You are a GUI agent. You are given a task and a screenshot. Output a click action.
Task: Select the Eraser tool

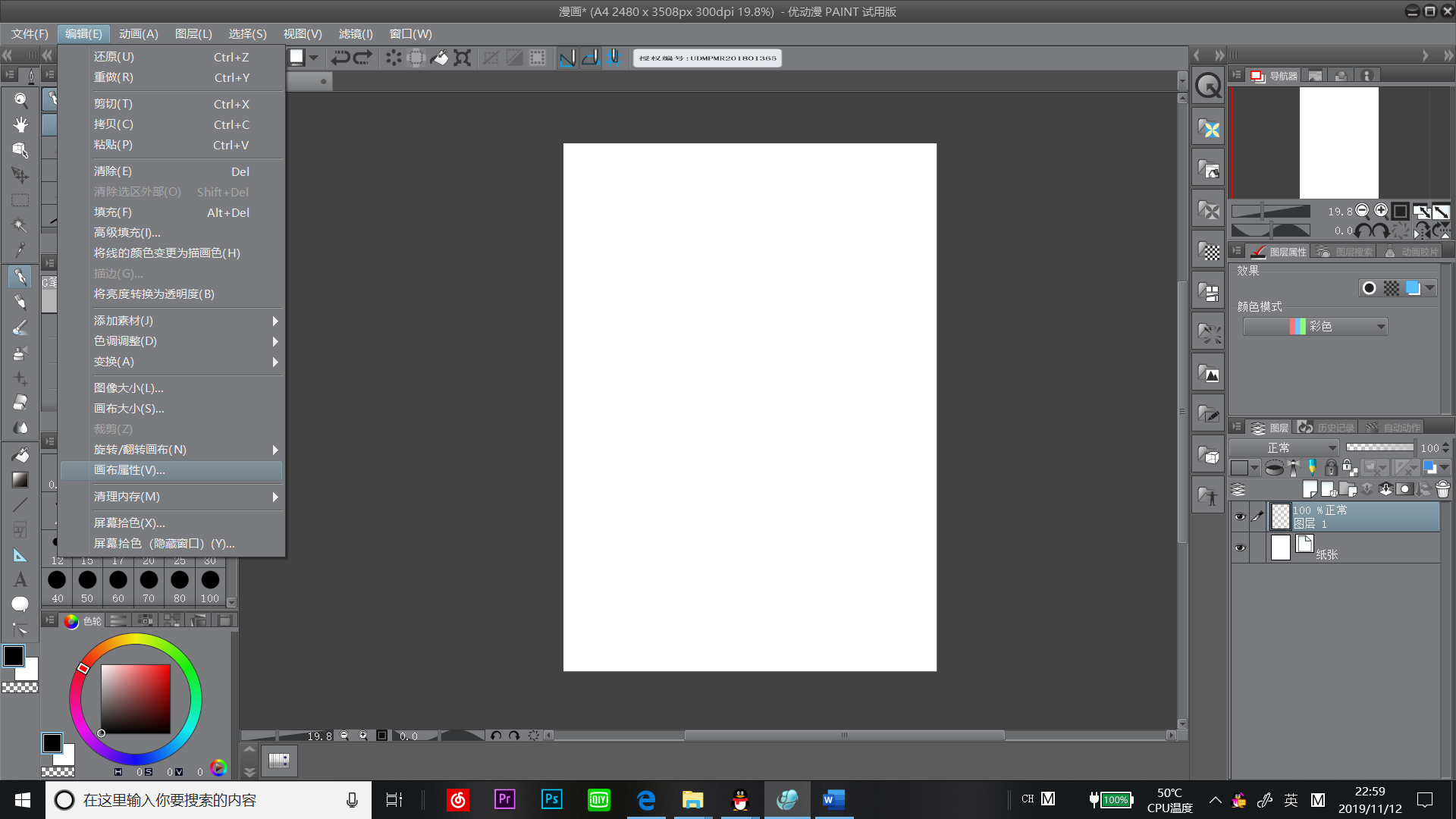[x=20, y=403]
